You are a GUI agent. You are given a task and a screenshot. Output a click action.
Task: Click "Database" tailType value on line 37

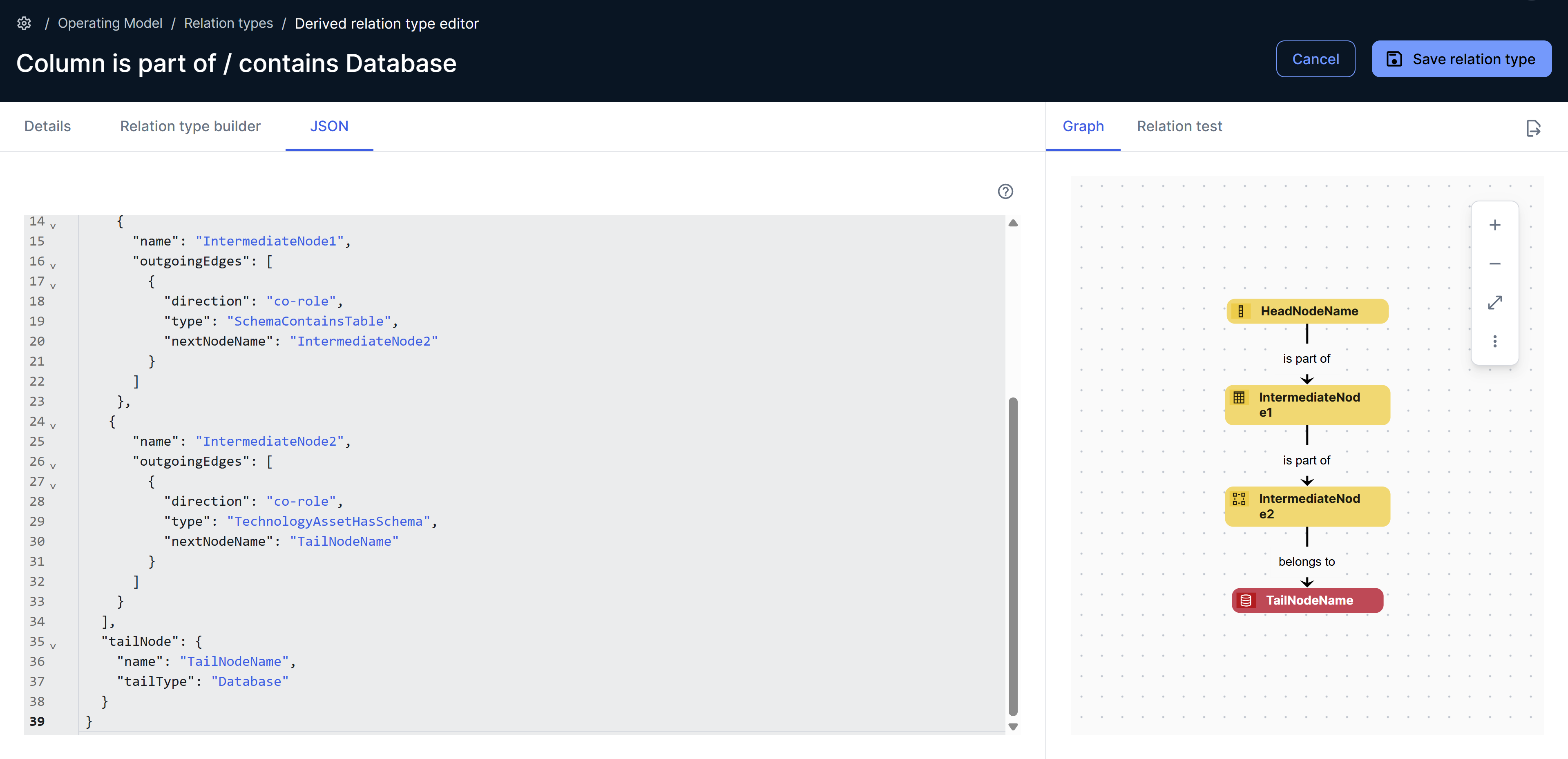pos(250,681)
